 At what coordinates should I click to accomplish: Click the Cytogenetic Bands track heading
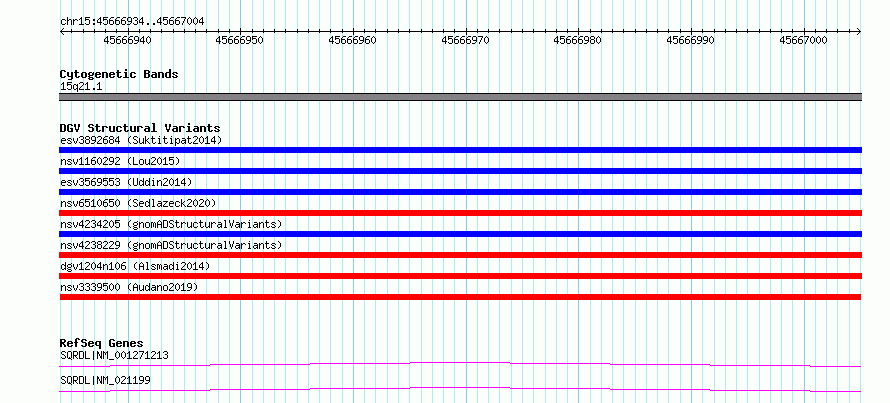[119, 74]
